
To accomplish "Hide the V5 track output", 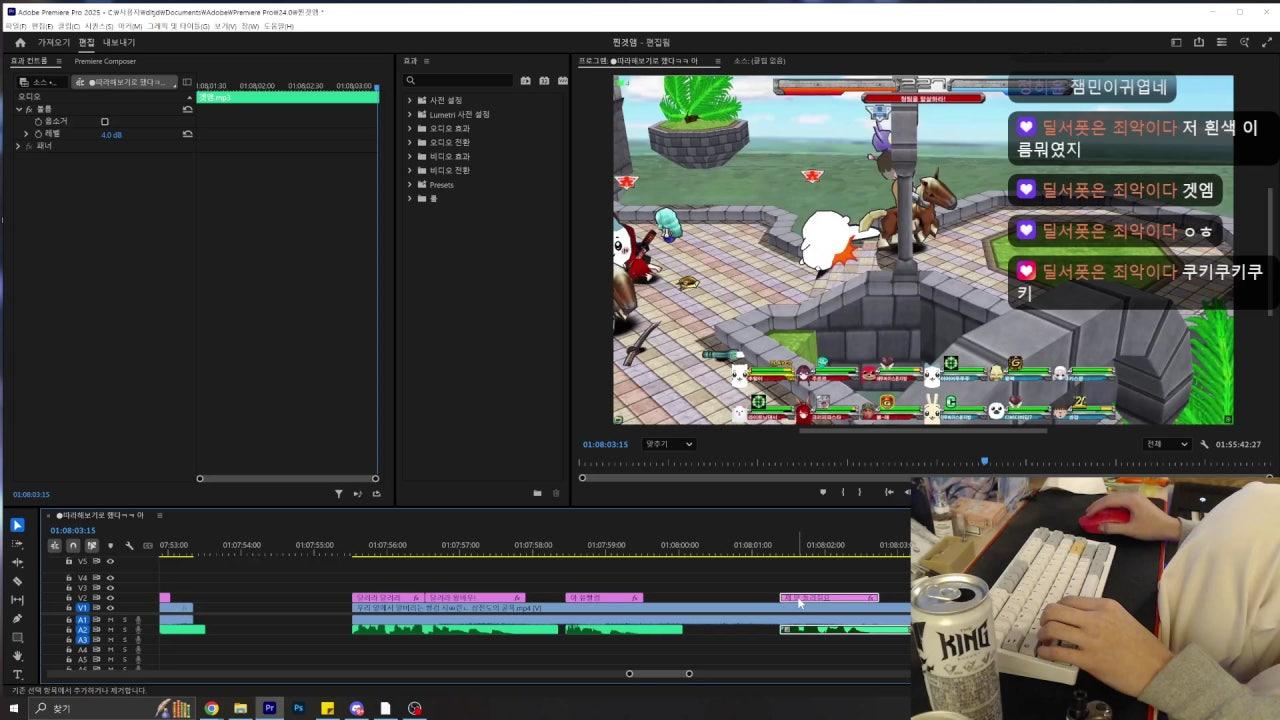I will point(110,562).
